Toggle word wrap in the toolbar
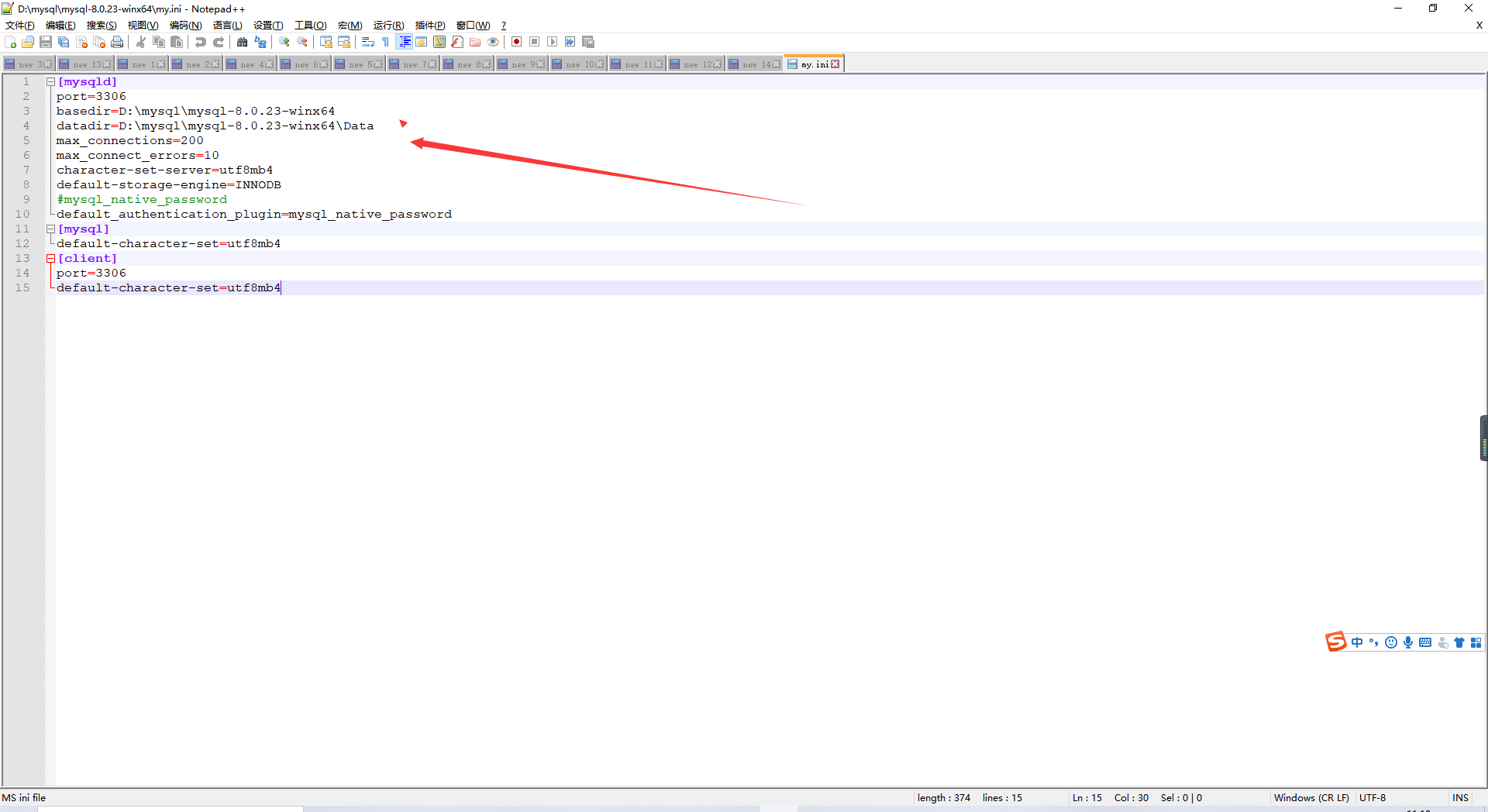Viewport: 1488px width, 812px height. coord(367,42)
